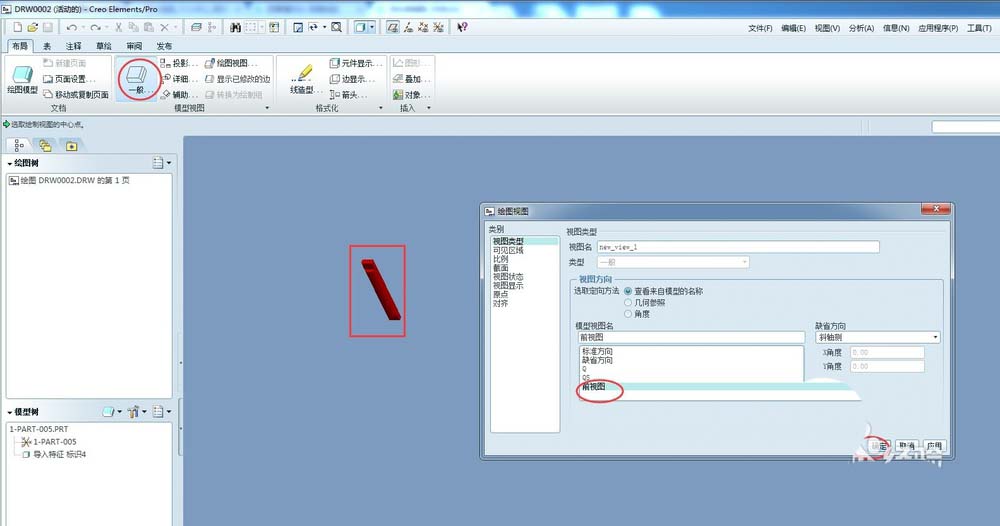Collapse the 模型树 section
The image size is (1000, 526).
[x=10, y=413]
